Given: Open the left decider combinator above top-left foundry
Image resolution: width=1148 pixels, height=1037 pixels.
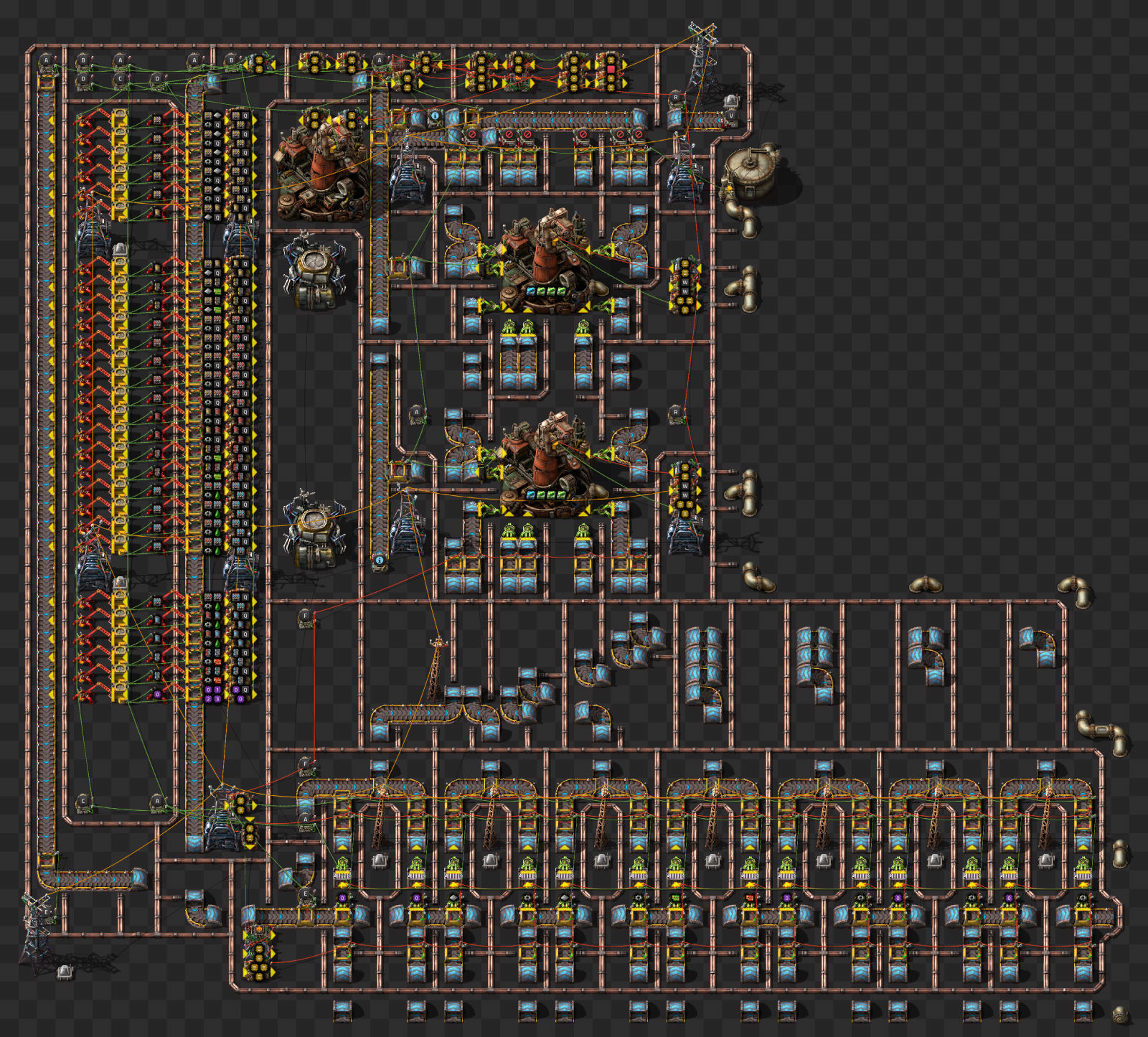Looking at the screenshot, I should 314,118.
